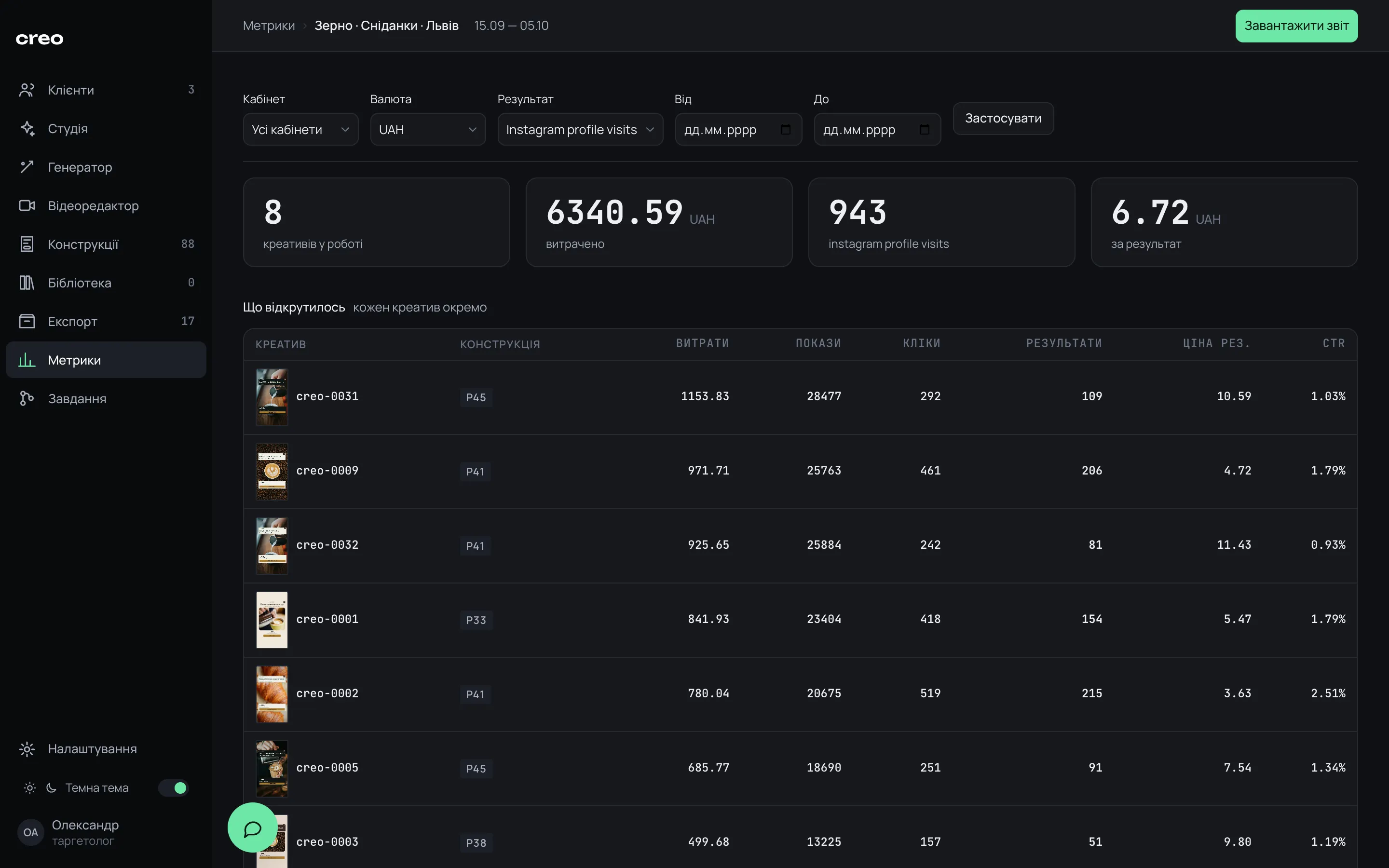This screenshot has height=868, width=1389.
Task: Toggle the Темна тема switch
Action: click(x=174, y=787)
